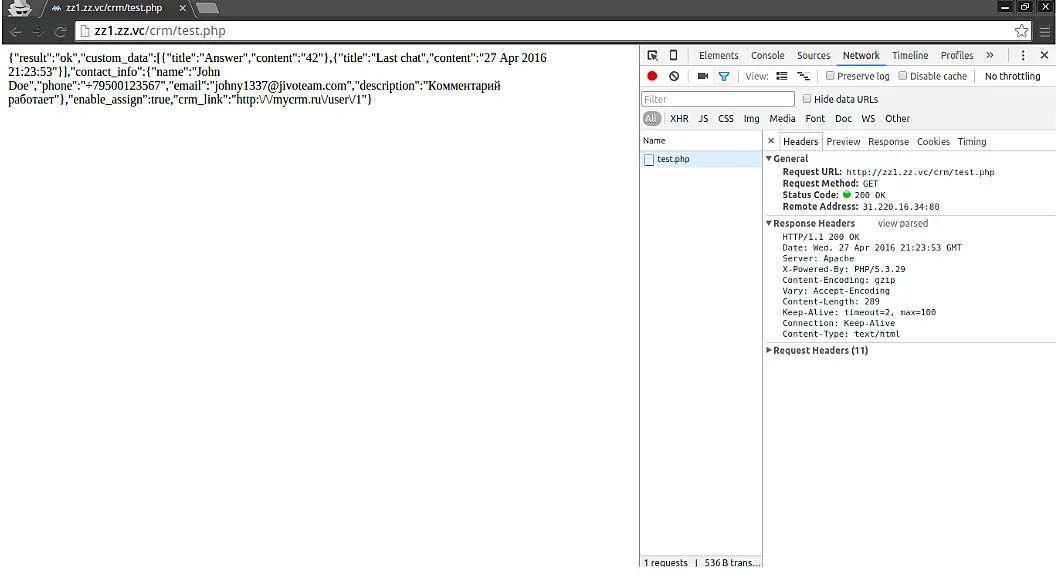
Task: Open the Response tab for test.php
Action: 888,142
